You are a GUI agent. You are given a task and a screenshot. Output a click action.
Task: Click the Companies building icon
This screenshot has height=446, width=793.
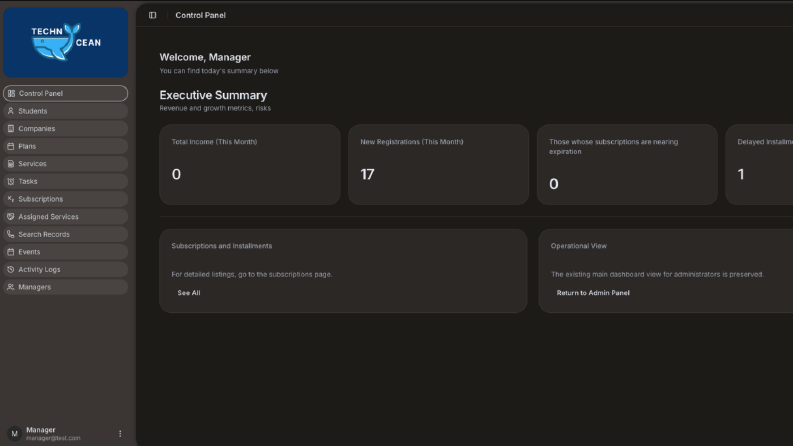(11, 128)
